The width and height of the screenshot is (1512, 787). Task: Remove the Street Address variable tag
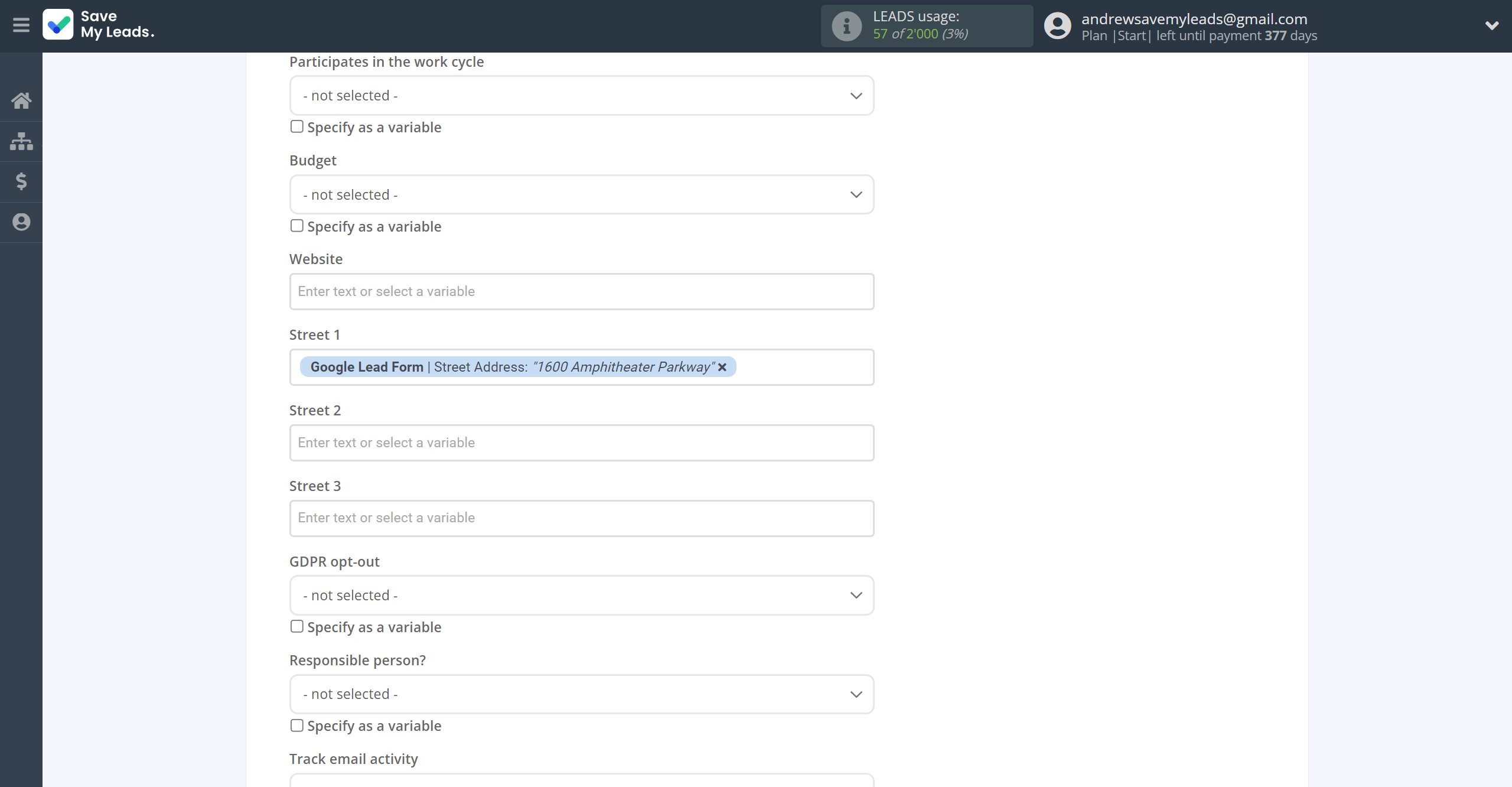722,367
